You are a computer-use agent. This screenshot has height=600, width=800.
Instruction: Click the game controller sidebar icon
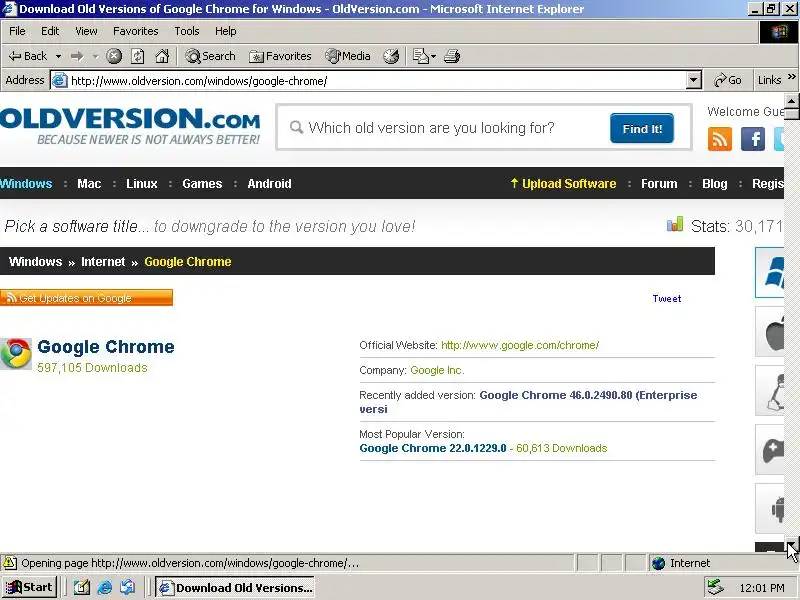770,450
